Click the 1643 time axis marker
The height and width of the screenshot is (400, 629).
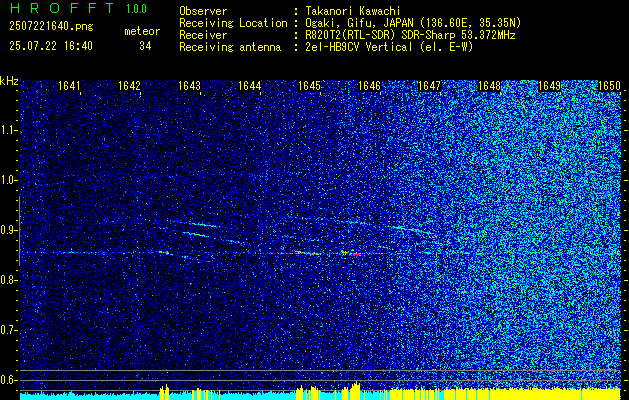point(189,86)
